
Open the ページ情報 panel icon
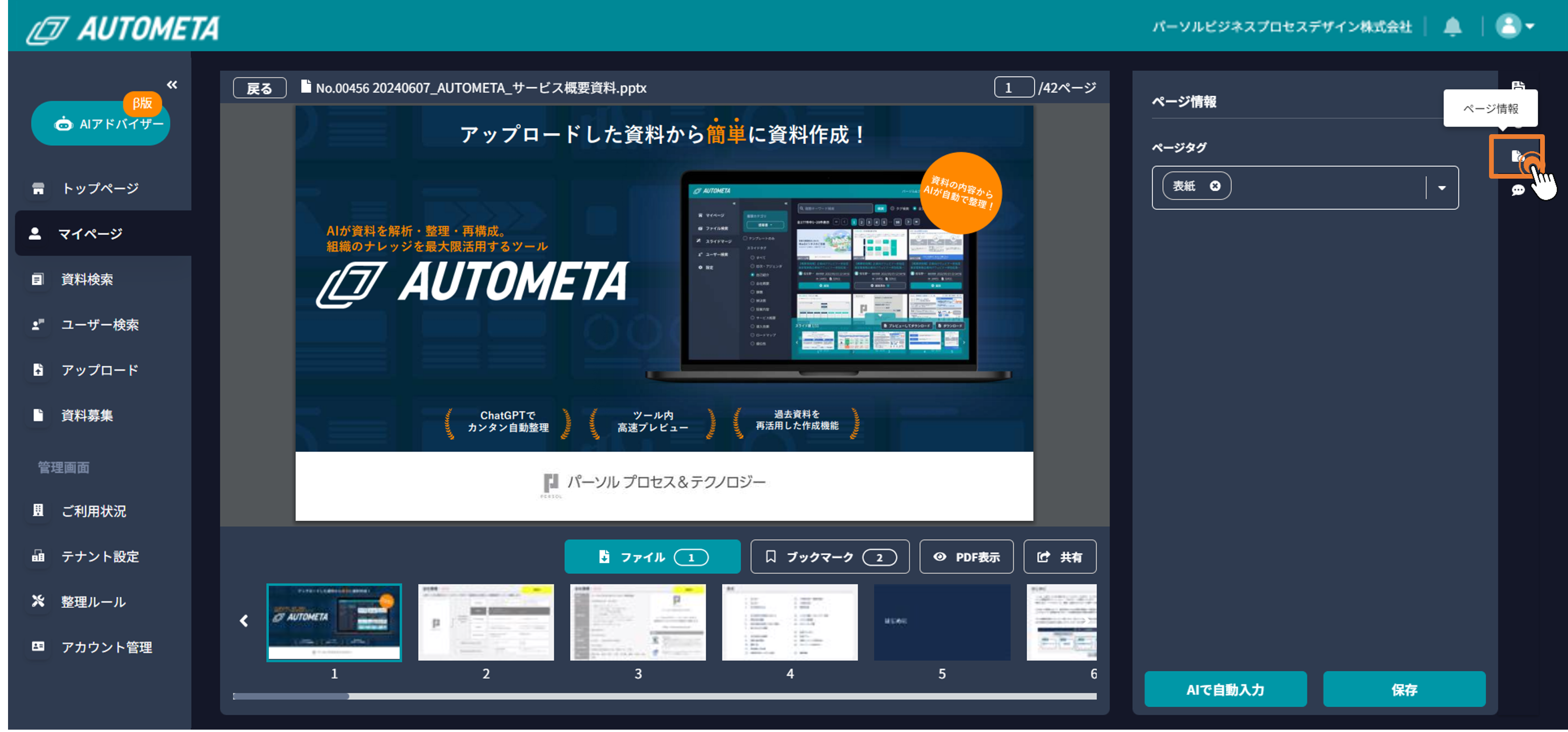click(x=1517, y=157)
